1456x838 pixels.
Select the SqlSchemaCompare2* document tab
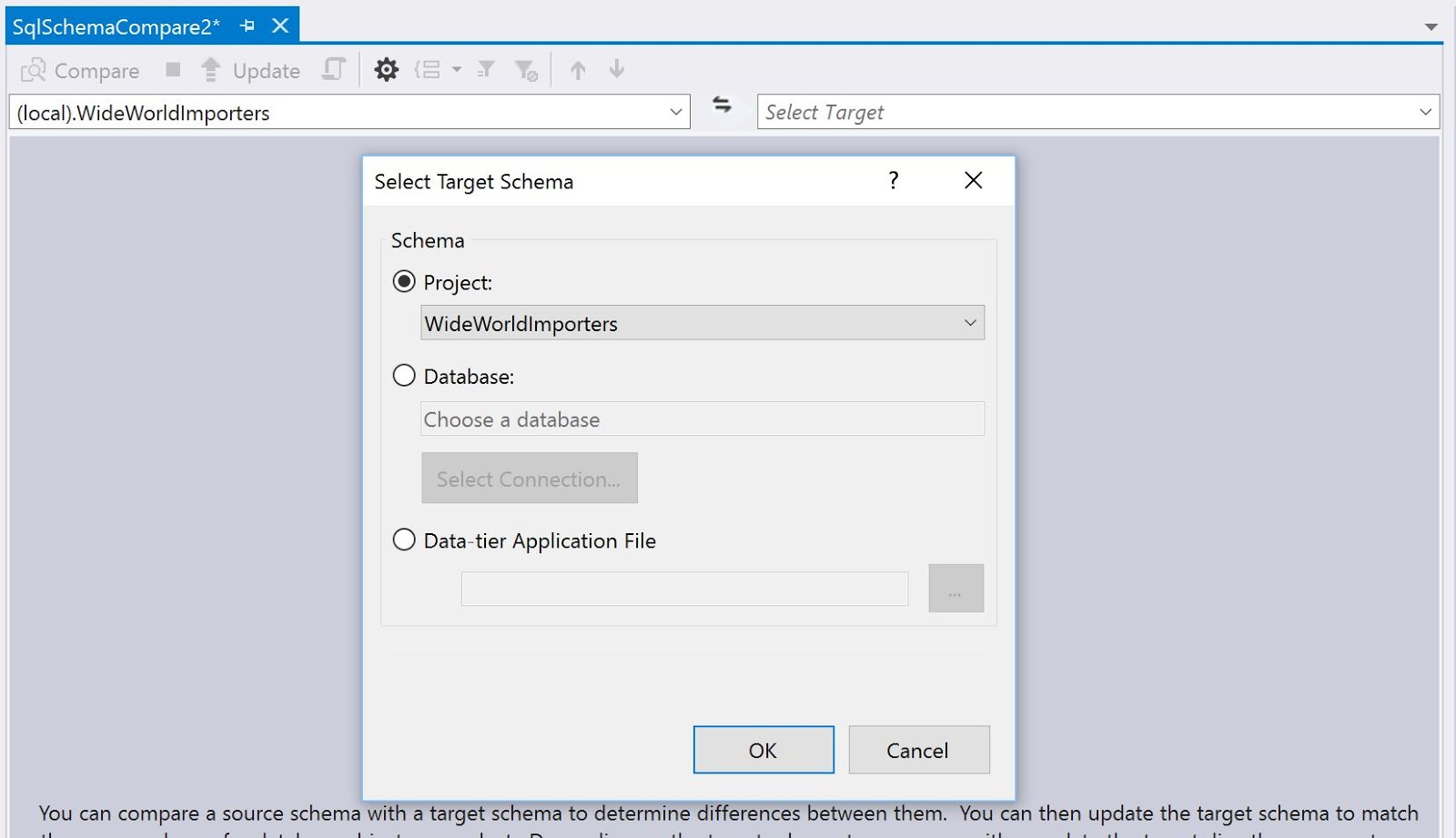116,26
